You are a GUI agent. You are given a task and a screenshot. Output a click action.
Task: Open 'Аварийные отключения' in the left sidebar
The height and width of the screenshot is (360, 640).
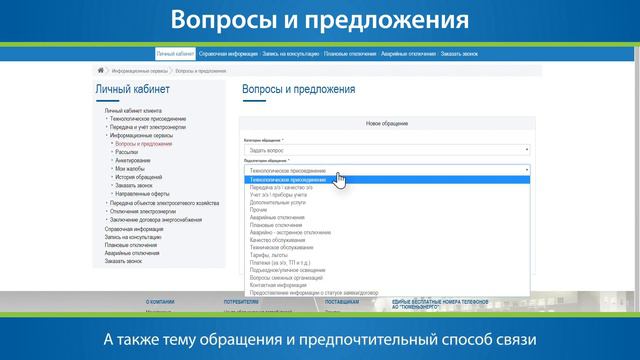(x=132, y=253)
